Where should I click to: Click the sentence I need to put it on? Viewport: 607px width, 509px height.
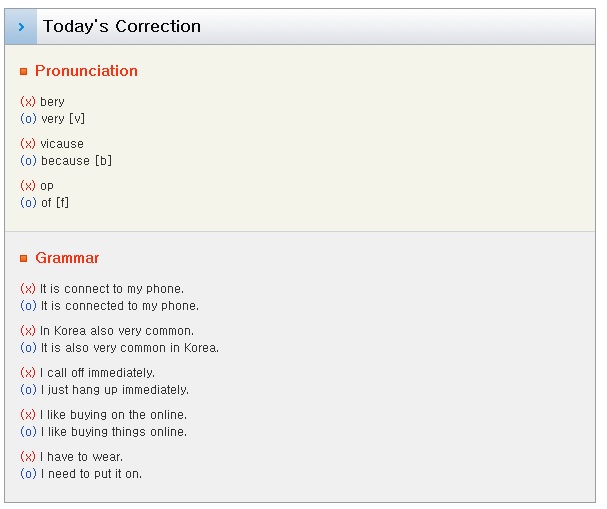91,474
